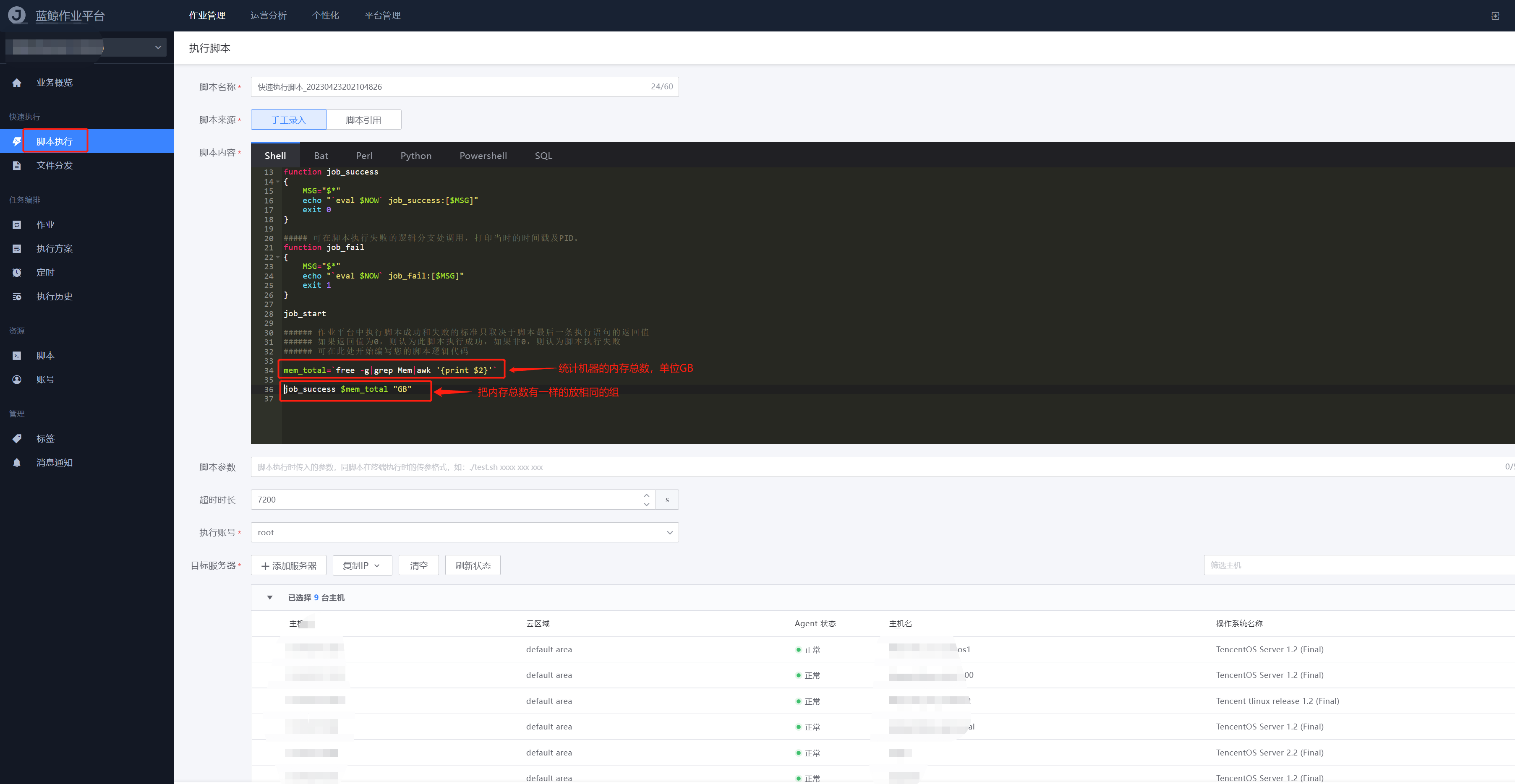Go to 脚本执行 in sidebar
The image size is (1515, 784).
click(55, 142)
